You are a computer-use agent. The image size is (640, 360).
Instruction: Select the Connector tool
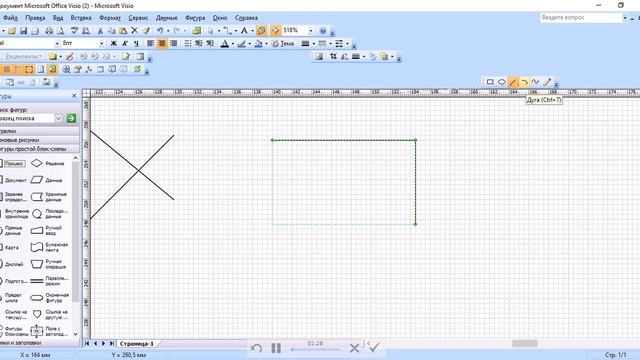(x=227, y=31)
